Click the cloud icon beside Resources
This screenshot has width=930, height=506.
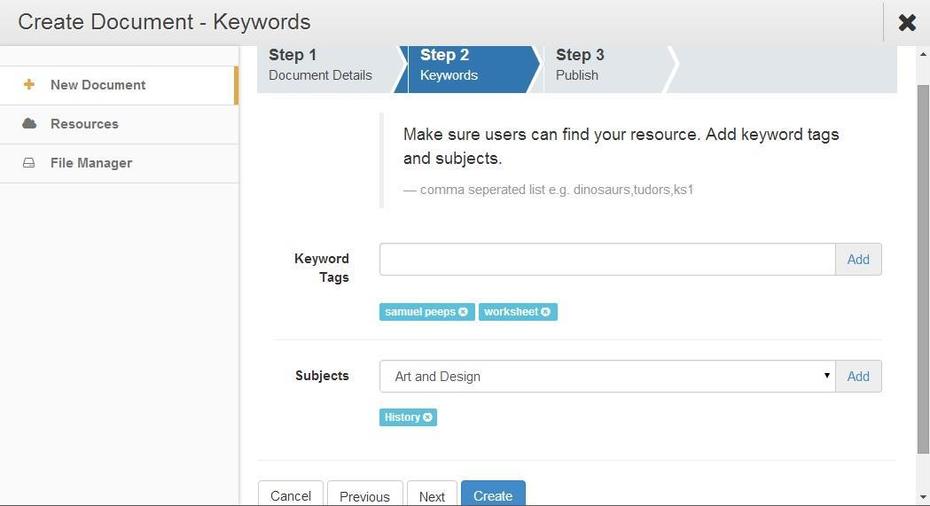point(29,123)
